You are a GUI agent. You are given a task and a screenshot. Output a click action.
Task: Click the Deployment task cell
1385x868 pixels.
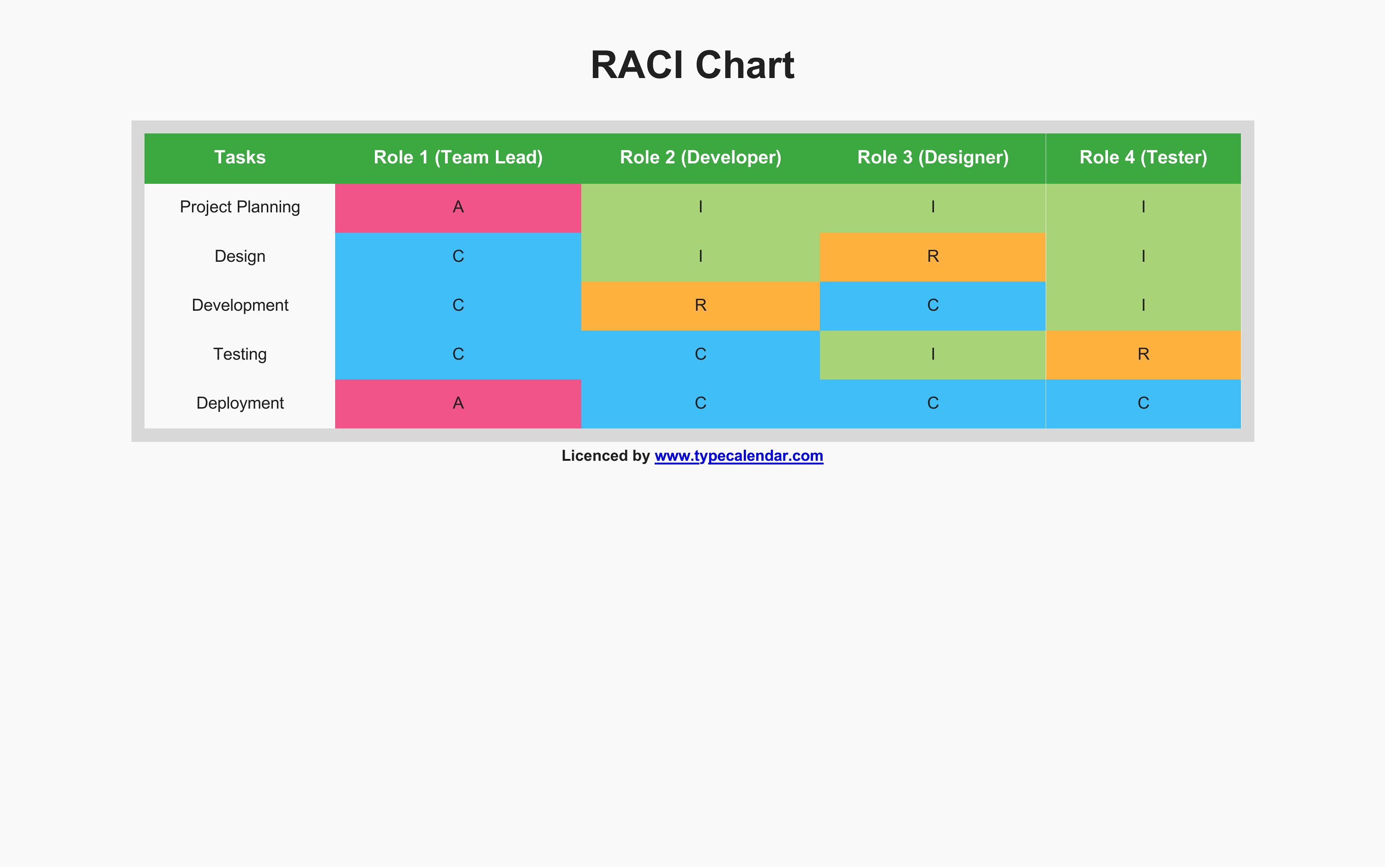click(240, 404)
